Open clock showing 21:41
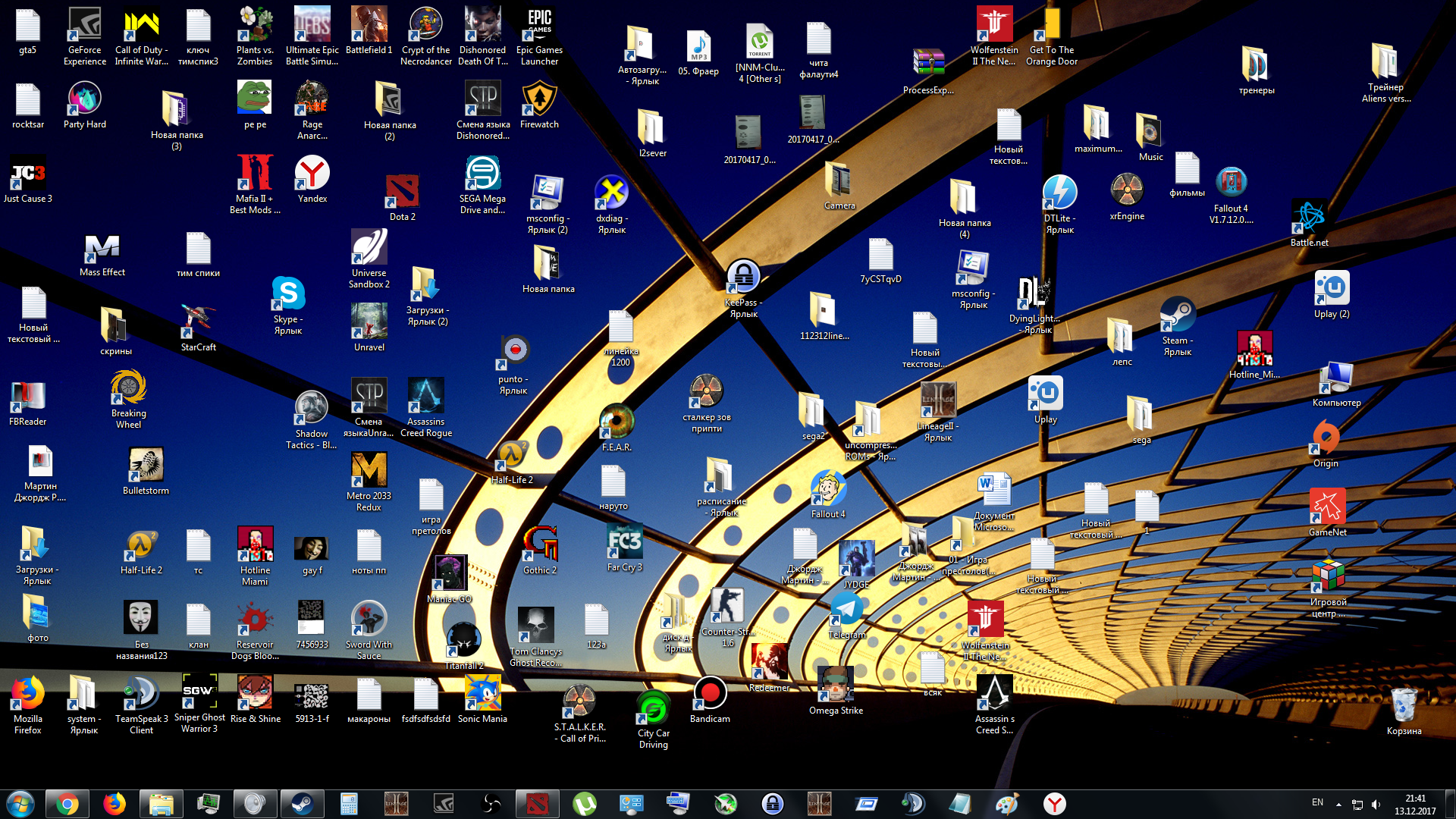Screen dimensions: 1456x819 pos(1415,804)
